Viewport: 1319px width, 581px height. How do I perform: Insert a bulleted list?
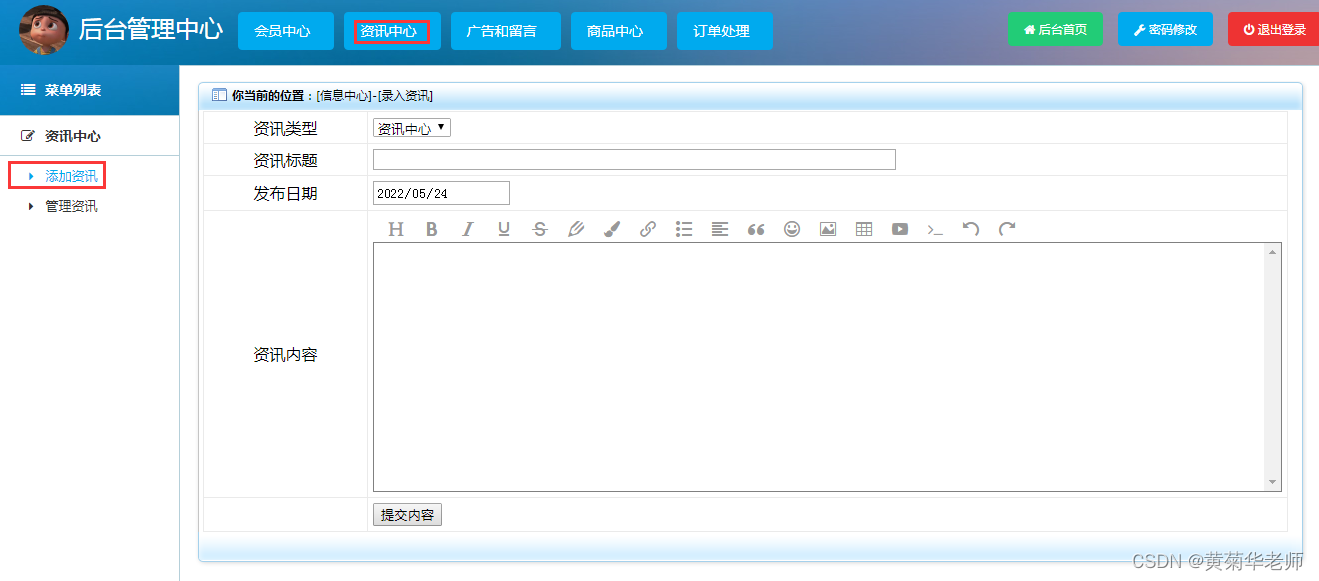click(x=684, y=229)
